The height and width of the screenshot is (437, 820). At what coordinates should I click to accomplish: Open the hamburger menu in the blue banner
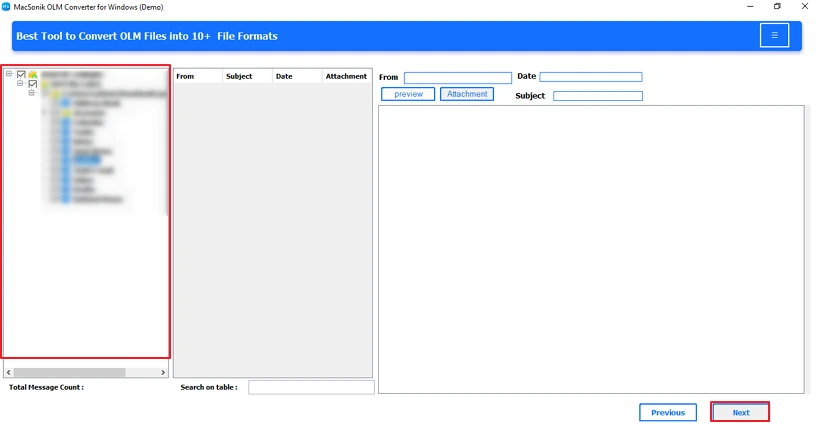coord(774,35)
